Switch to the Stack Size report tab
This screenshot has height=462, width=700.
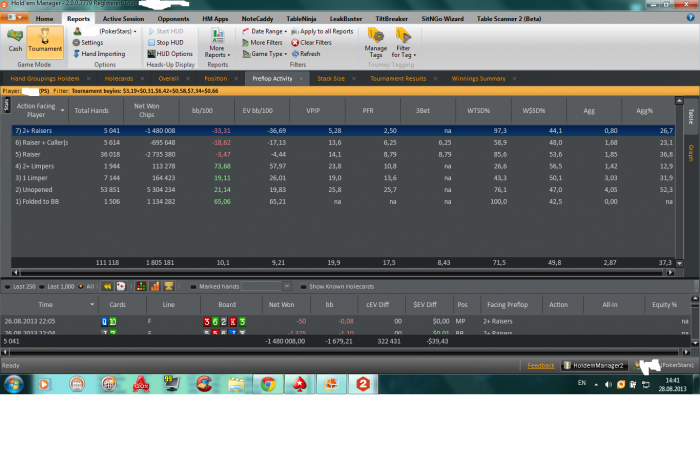click(331, 79)
